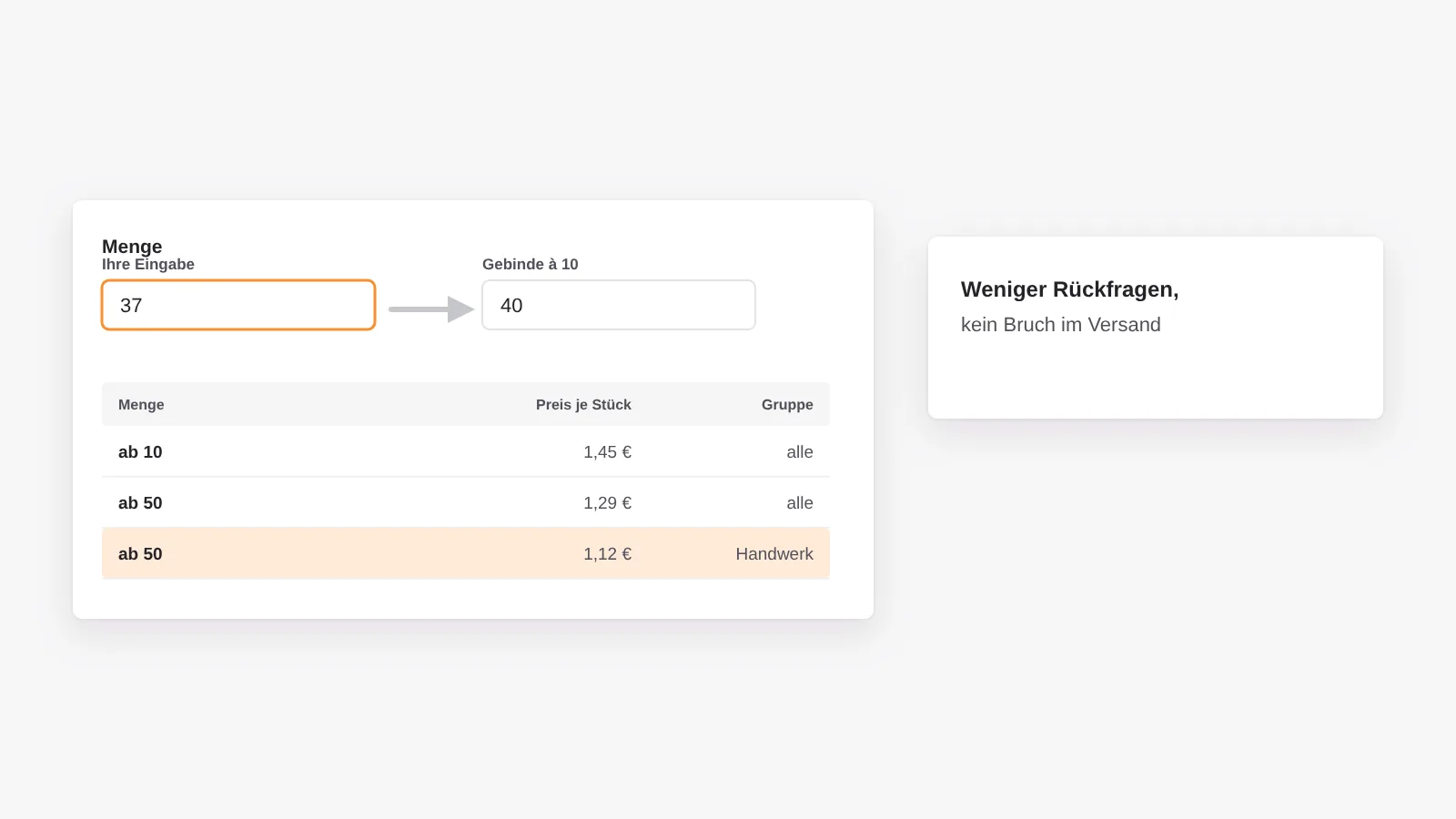Click the Ihre Eingabe quantity field
1456x819 pixels.
point(238,305)
